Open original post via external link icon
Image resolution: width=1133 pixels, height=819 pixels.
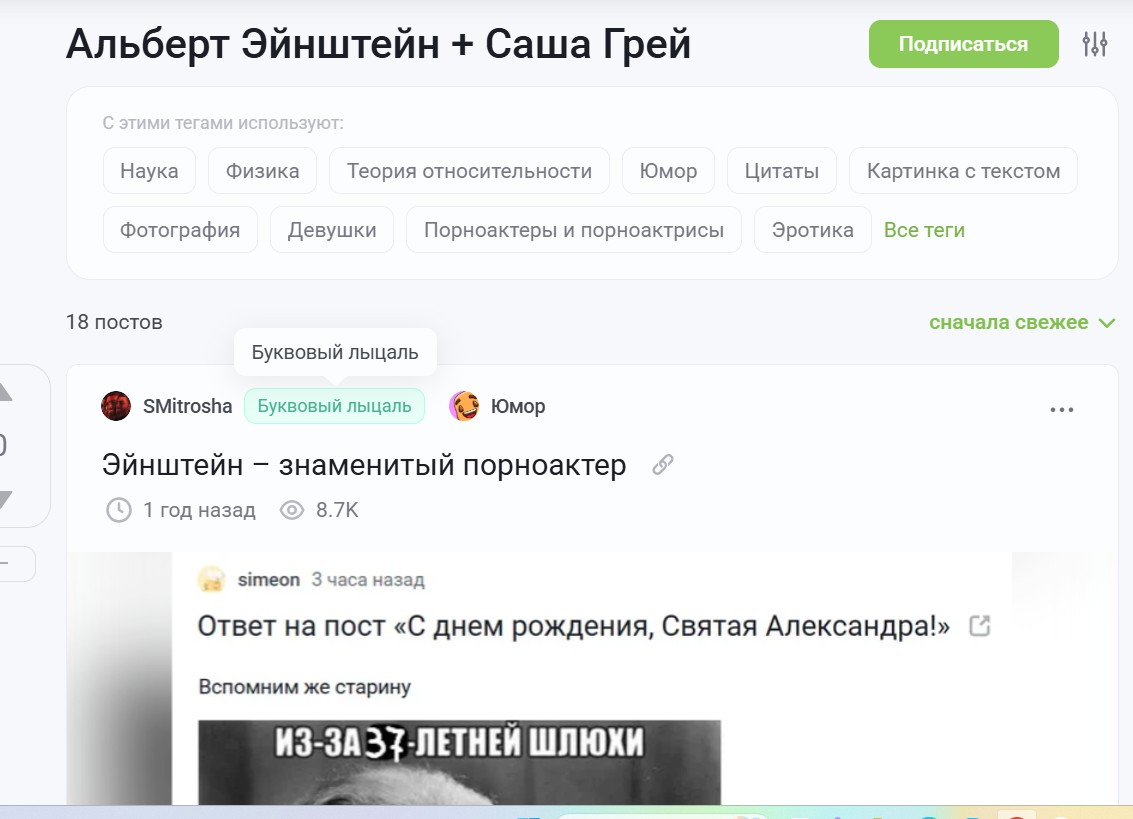coord(980,627)
